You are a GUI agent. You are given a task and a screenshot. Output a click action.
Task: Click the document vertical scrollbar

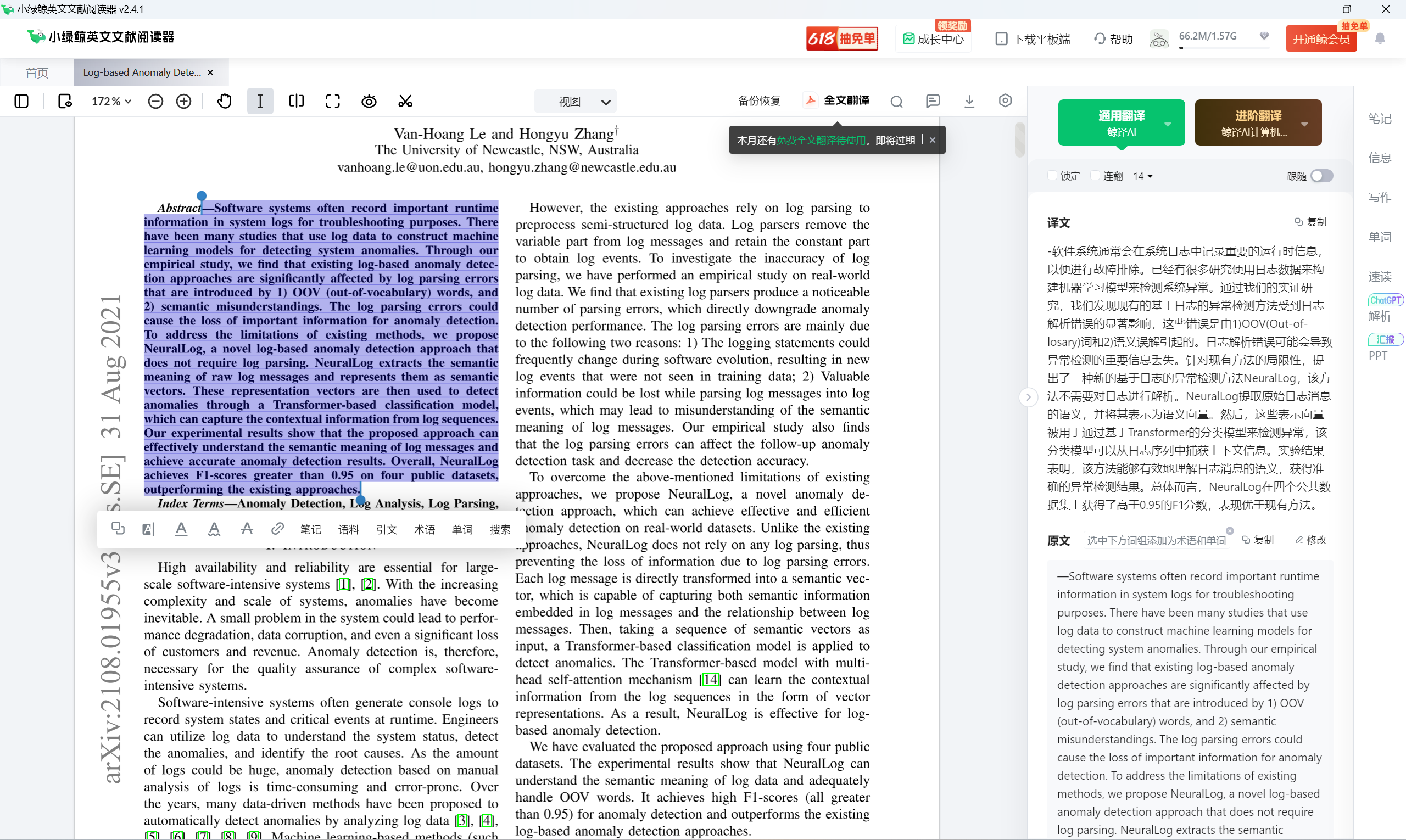click(x=1019, y=140)
